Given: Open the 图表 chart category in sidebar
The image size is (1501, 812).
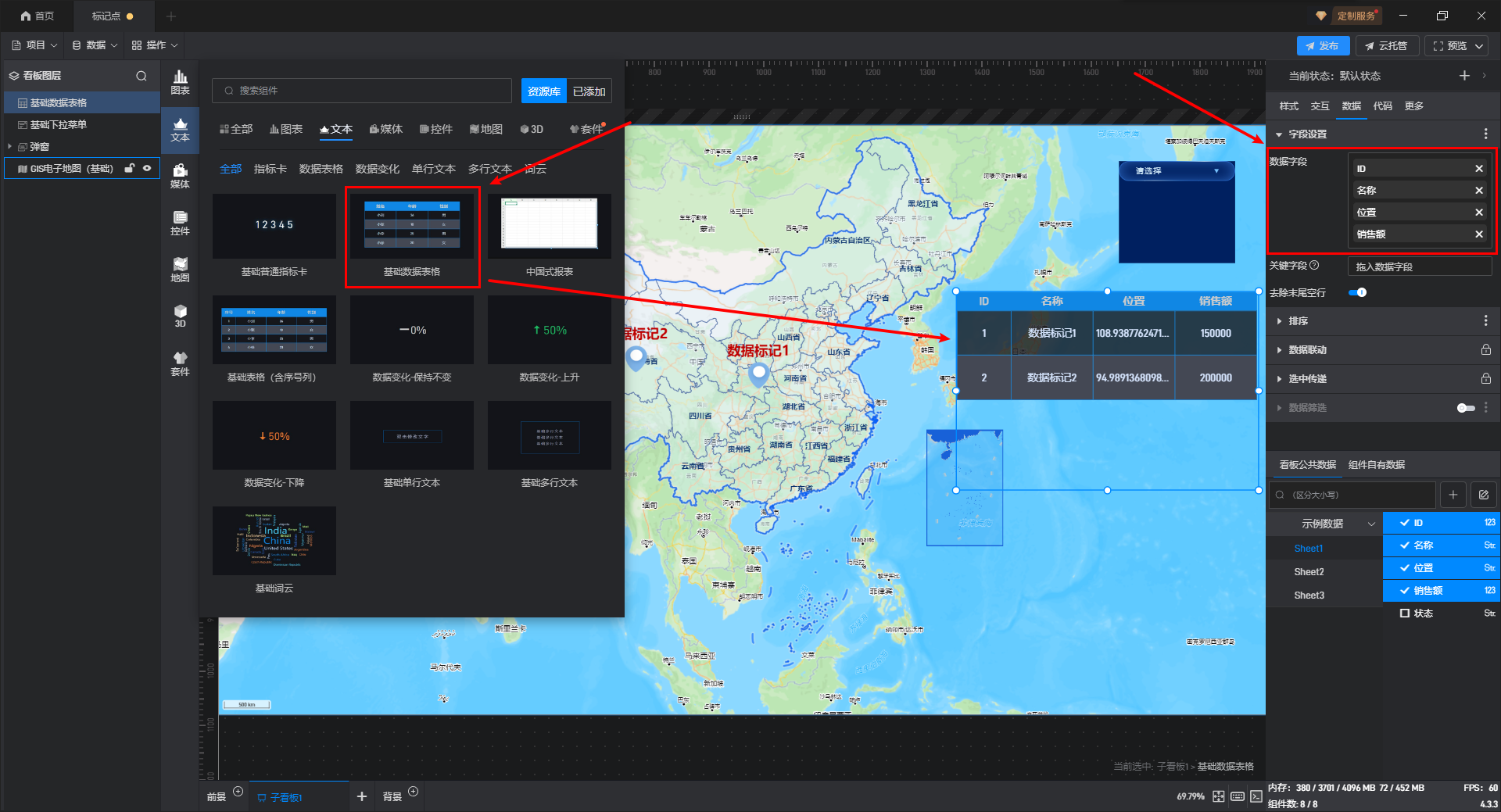Looking at the screenshot, I should [x=180, y=81].
